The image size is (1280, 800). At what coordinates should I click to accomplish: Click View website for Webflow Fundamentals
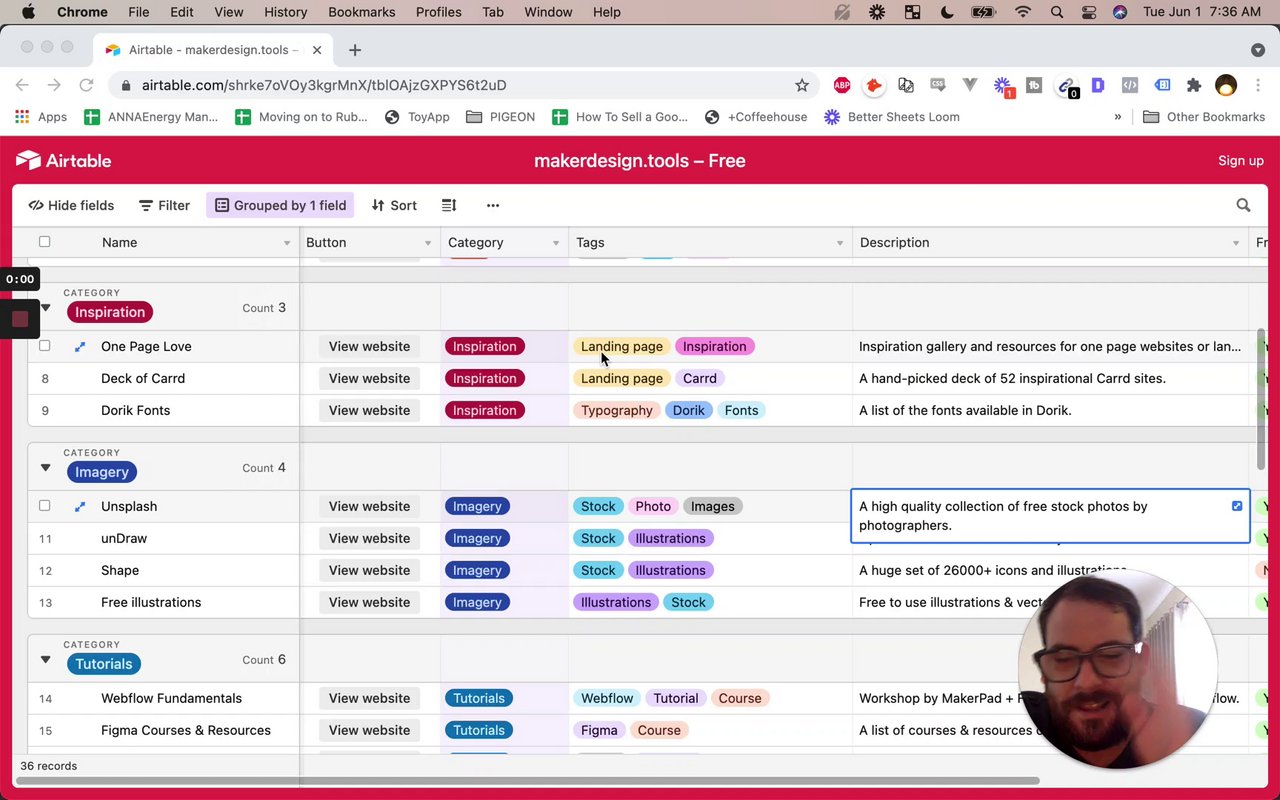pos(369,698)
